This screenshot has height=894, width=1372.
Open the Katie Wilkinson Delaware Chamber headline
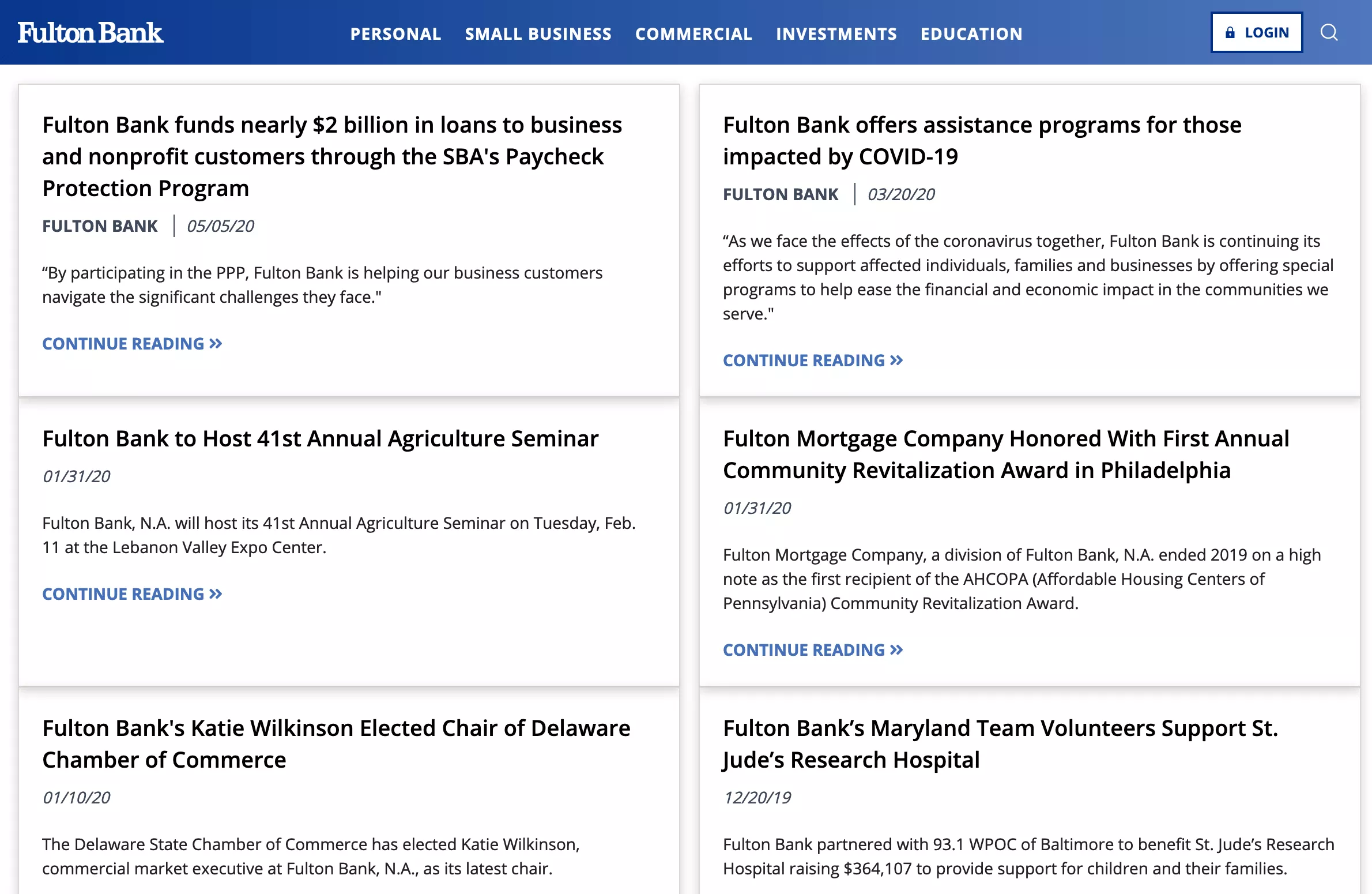[336, 744]
